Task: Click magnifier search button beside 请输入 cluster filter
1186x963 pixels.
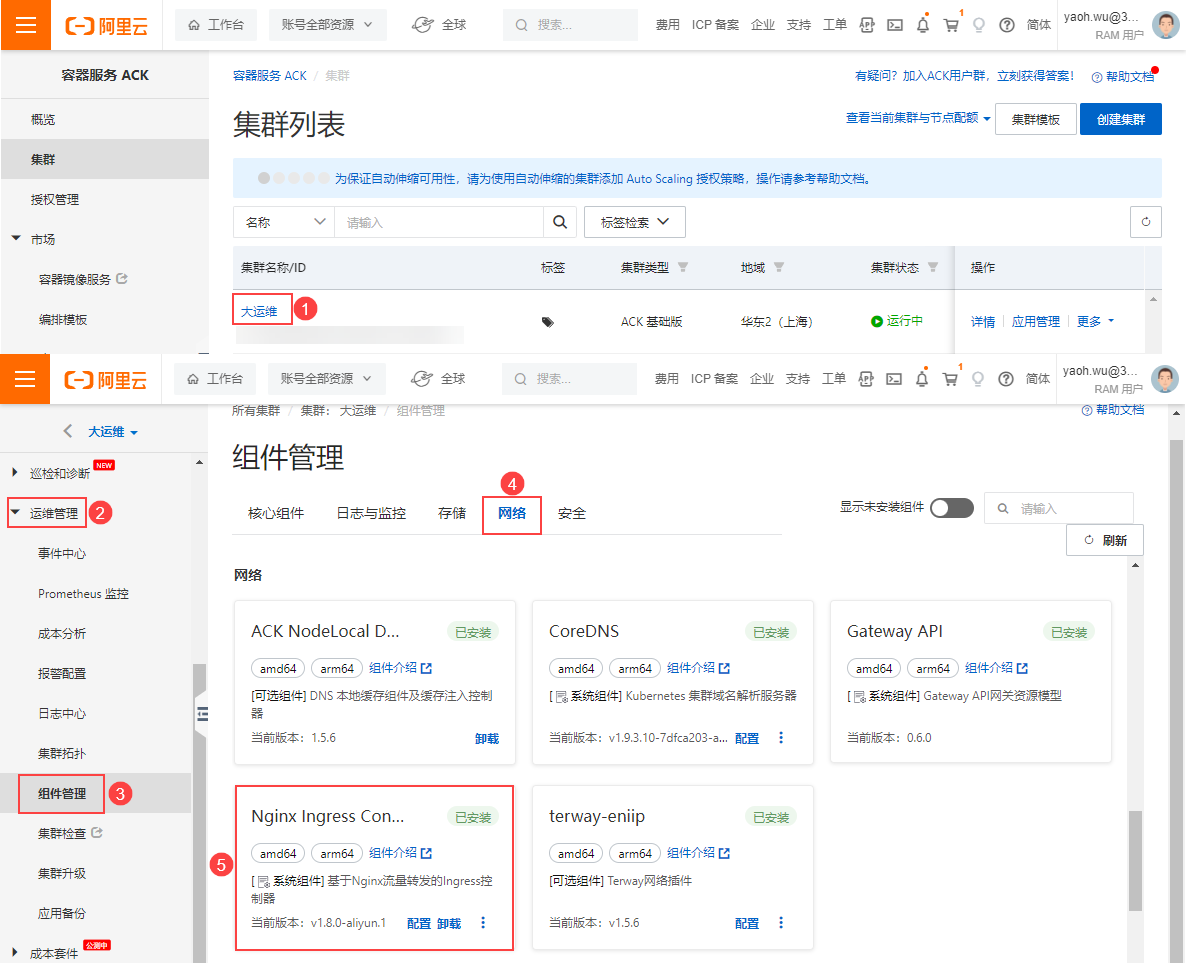Action: tap(560, 222)
